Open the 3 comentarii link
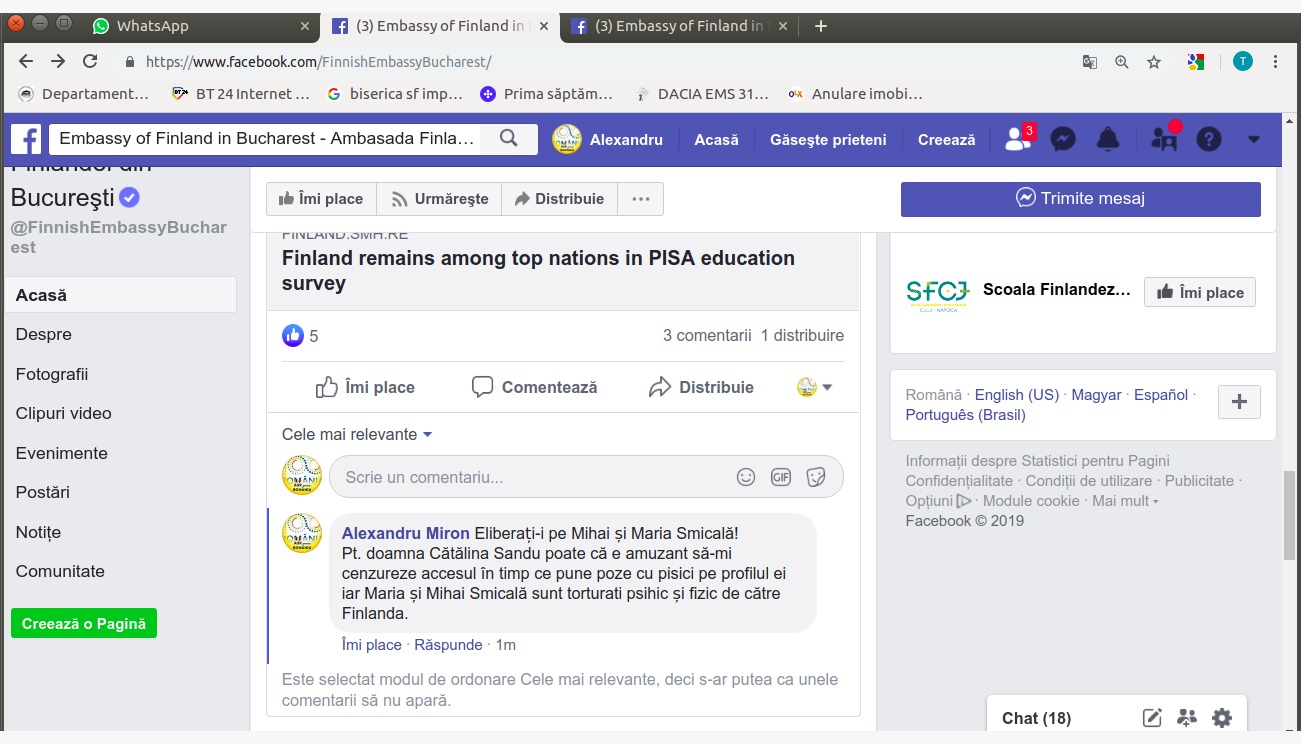 (x=707, y=336)
